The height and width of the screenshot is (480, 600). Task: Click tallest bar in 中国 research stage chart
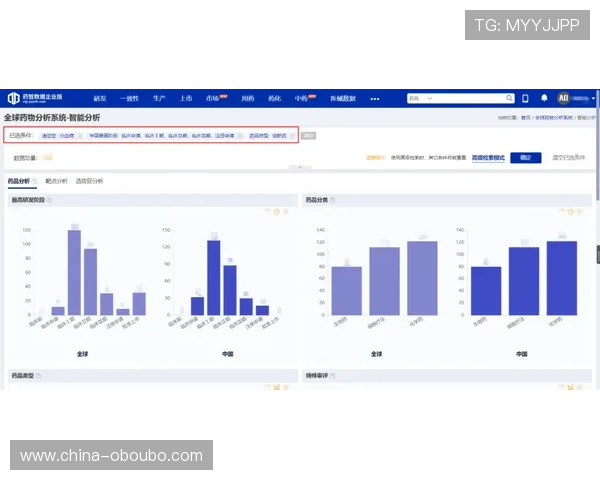coord(214,278)
